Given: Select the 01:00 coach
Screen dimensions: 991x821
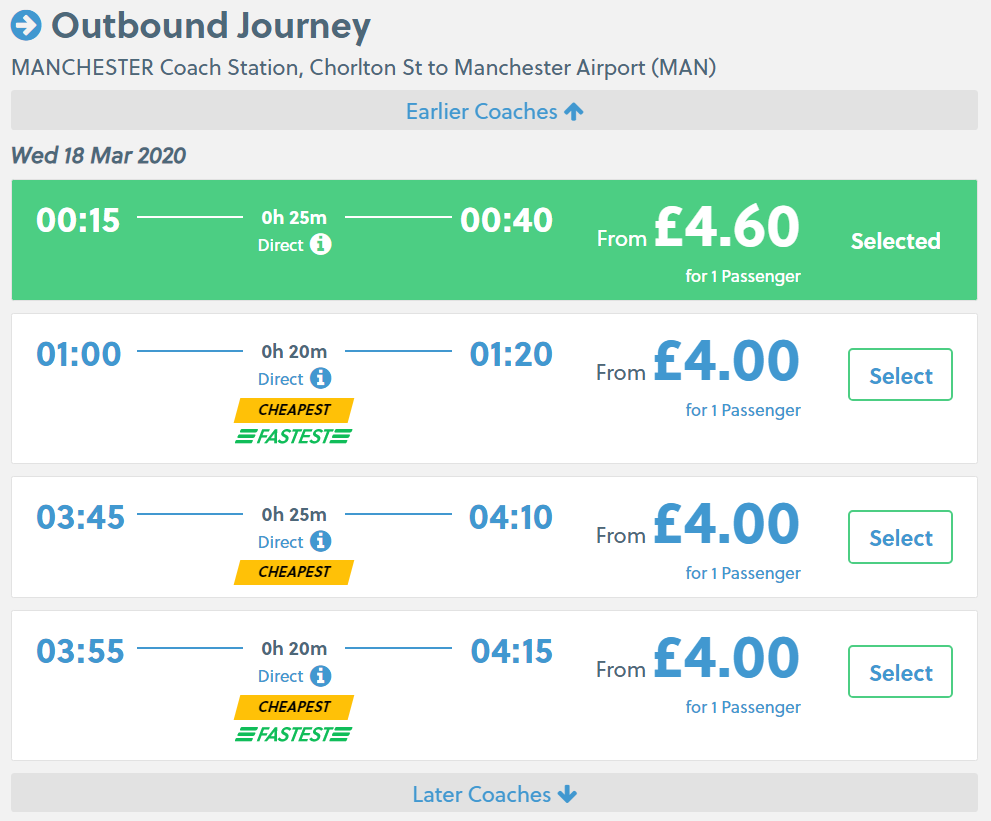Looking at the screenshot, I should 900,375.
